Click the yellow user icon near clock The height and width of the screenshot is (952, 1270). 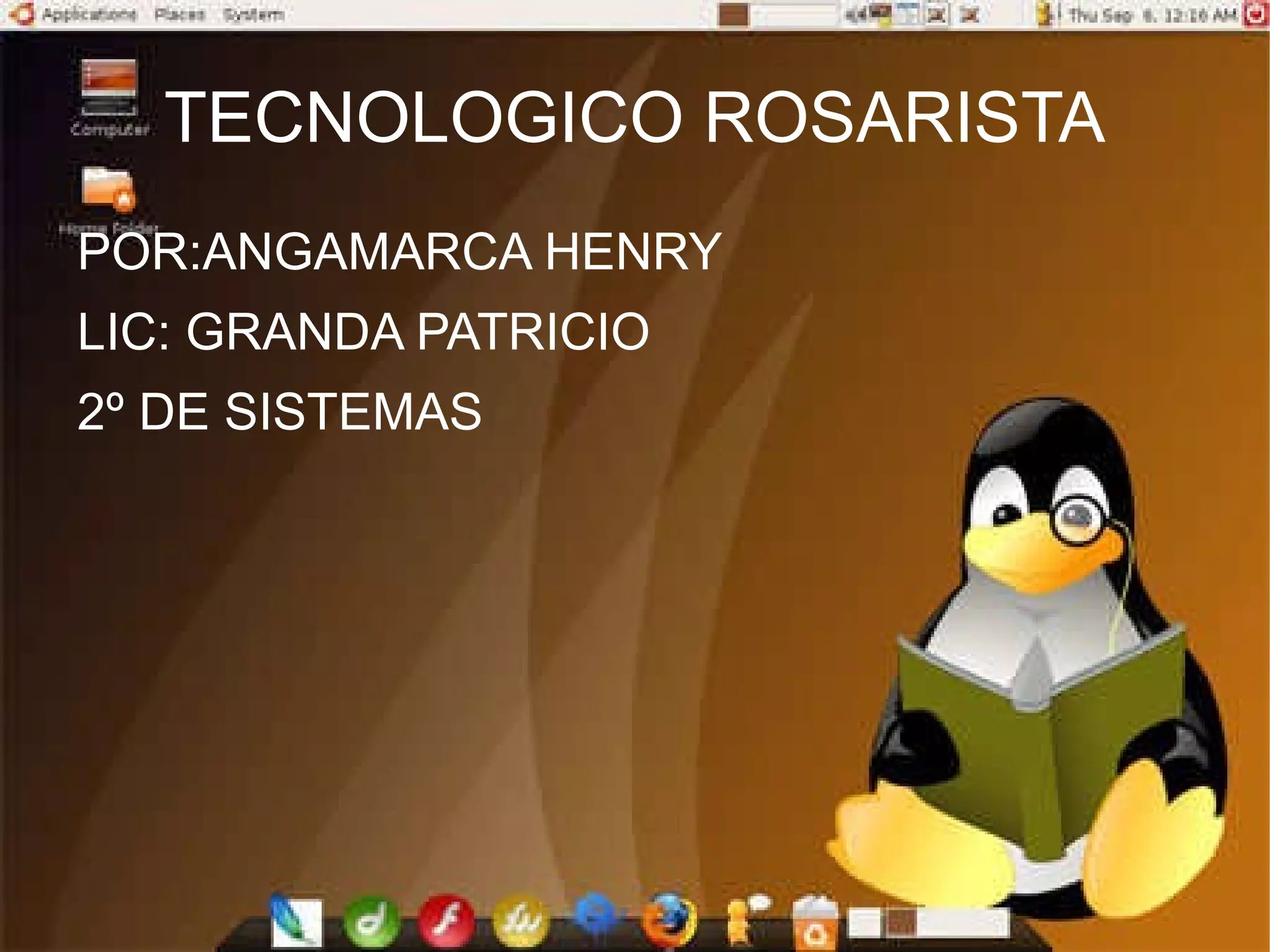1046,15
